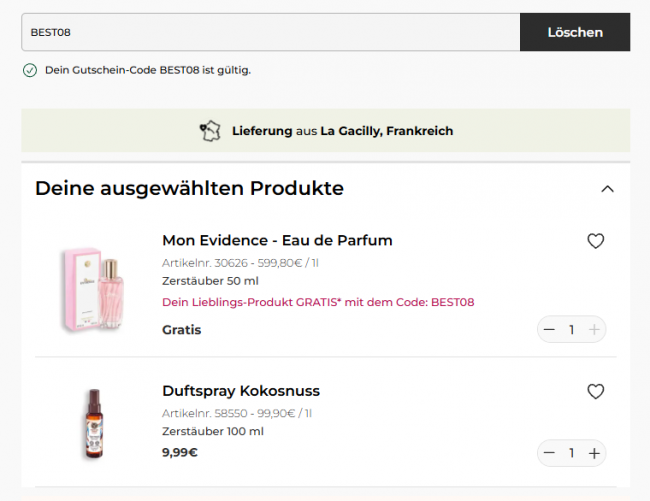
Task: Add Mon Evidence perfume to wishlist heart
Action: (x=595, y=241)
